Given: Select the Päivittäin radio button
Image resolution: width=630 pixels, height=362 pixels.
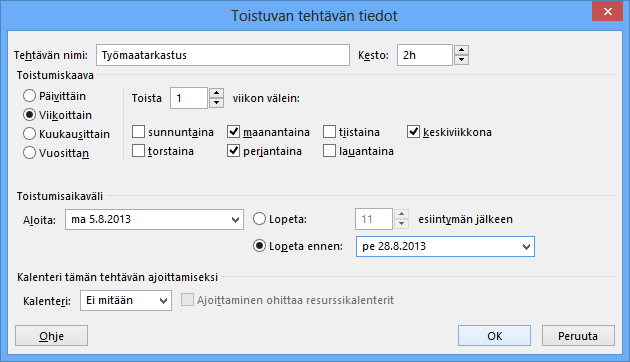Looking at the screenshot, I should pos(29,96).
